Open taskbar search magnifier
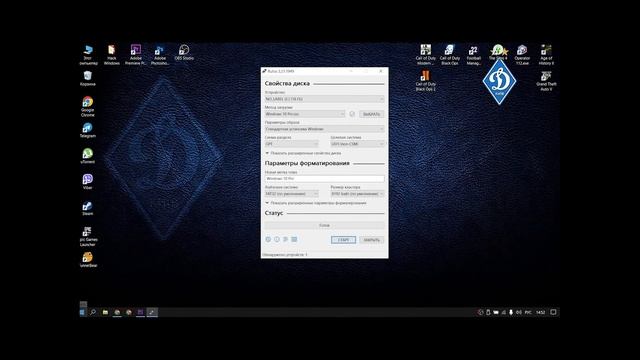 point(93,312)
